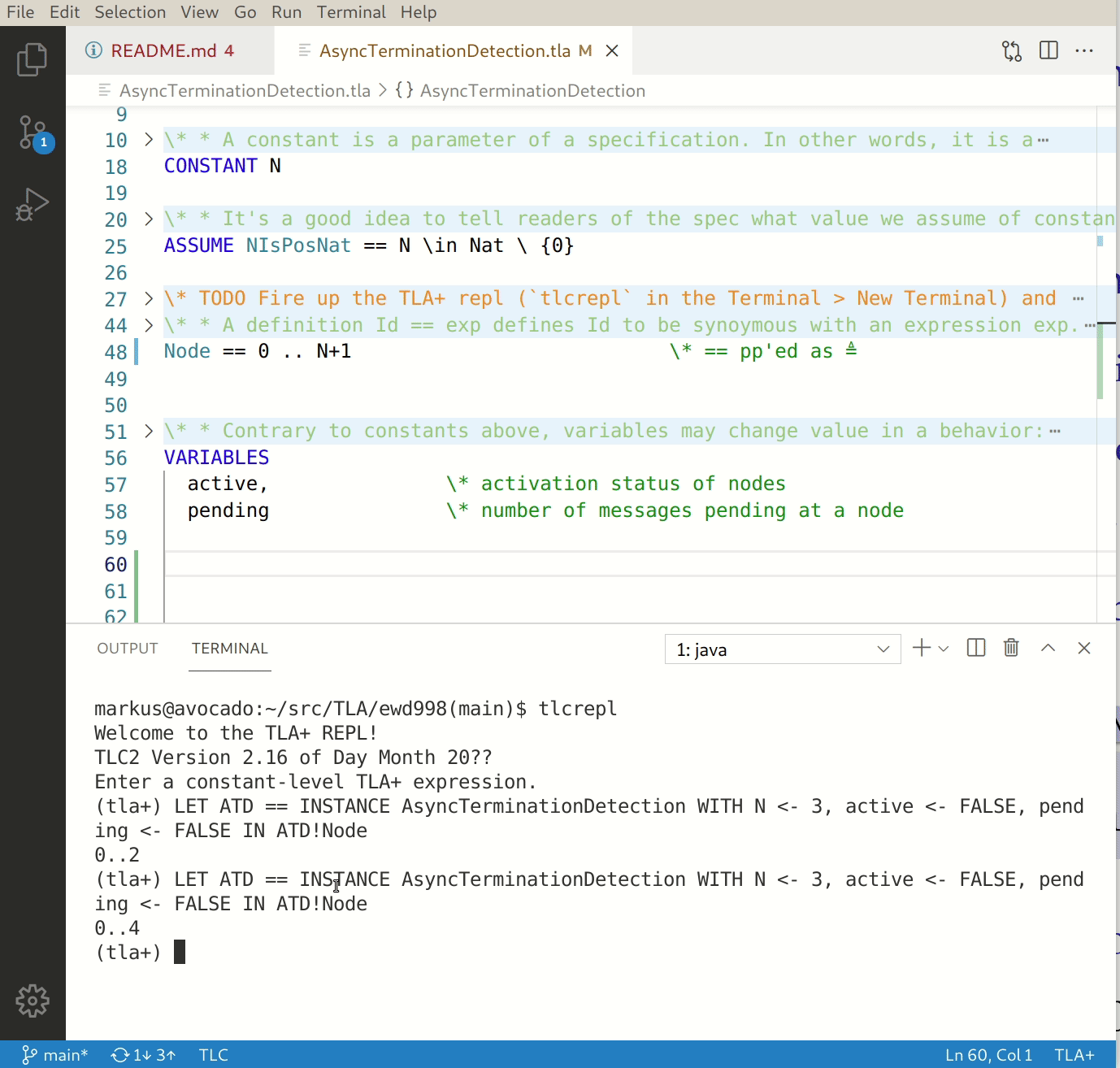Click 'Ln 60, Col 1' to go to line
The width and height of the screenshot is (1120, 1068).
990,1054
